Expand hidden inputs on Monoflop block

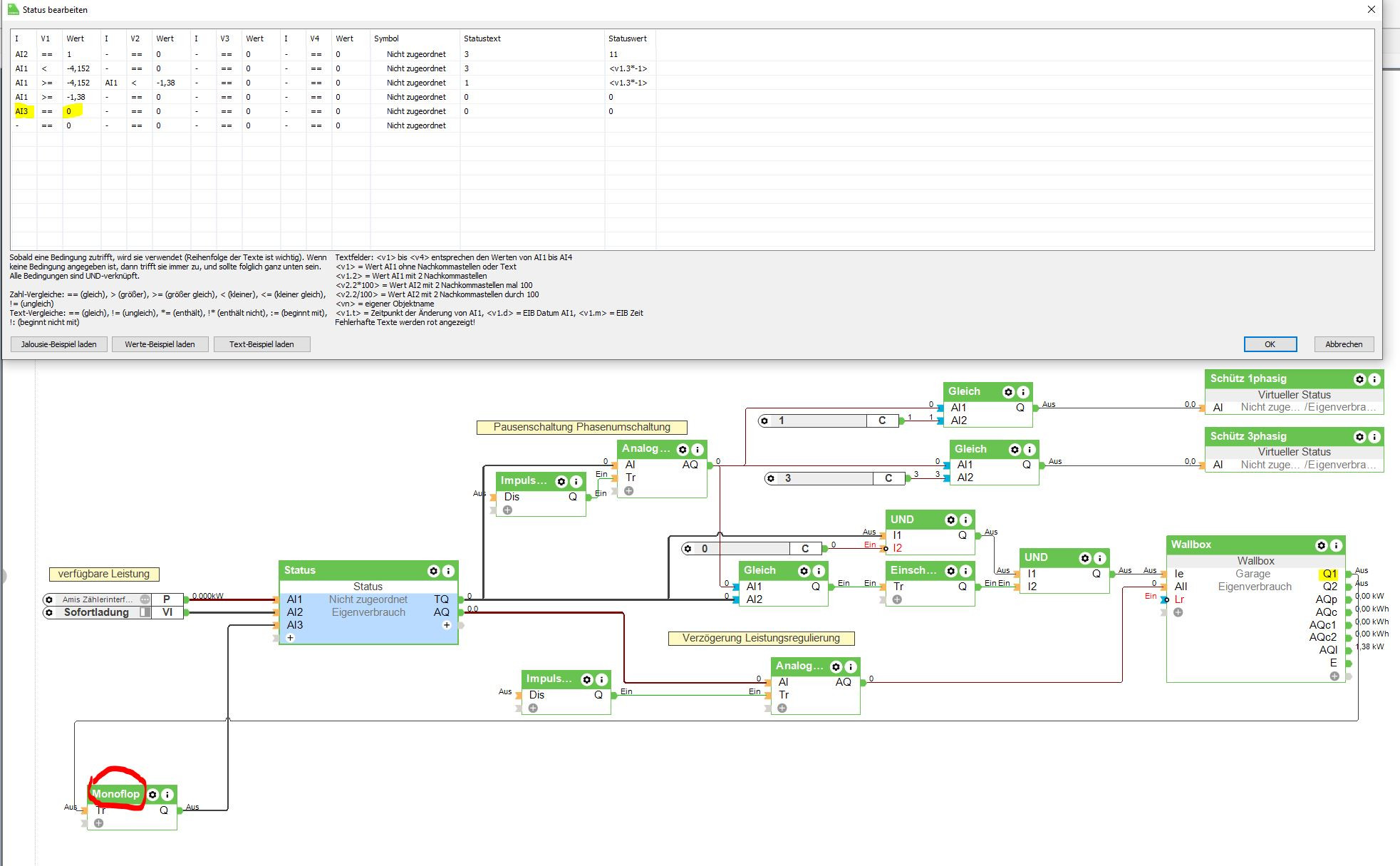point(99,823)
